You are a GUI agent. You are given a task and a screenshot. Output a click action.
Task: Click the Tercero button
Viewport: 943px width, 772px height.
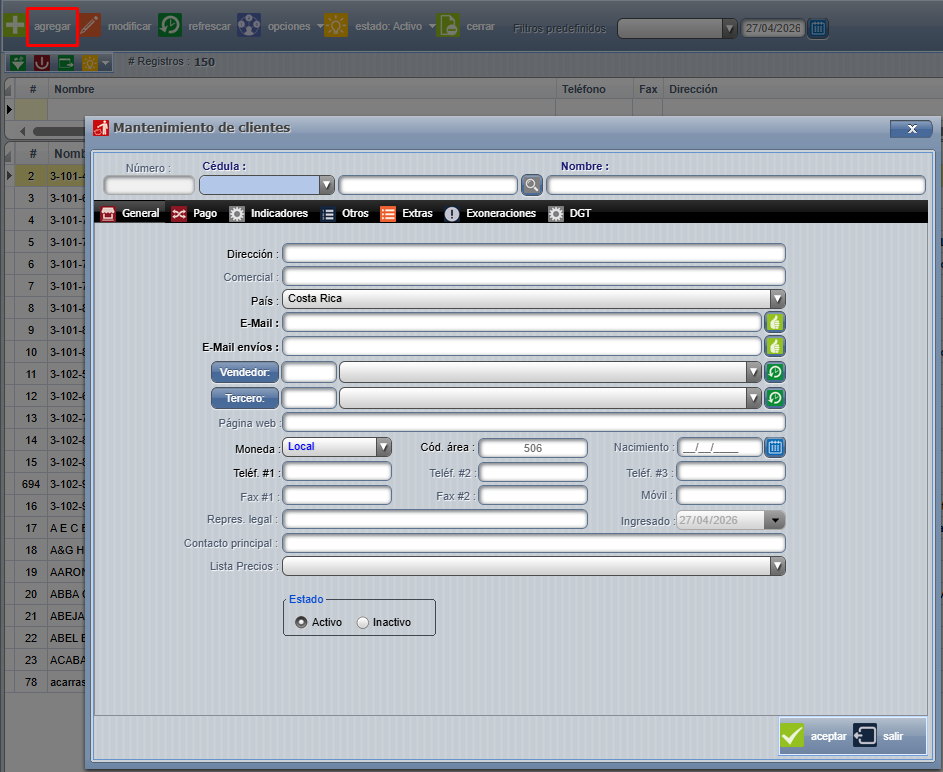click(245, 398)
